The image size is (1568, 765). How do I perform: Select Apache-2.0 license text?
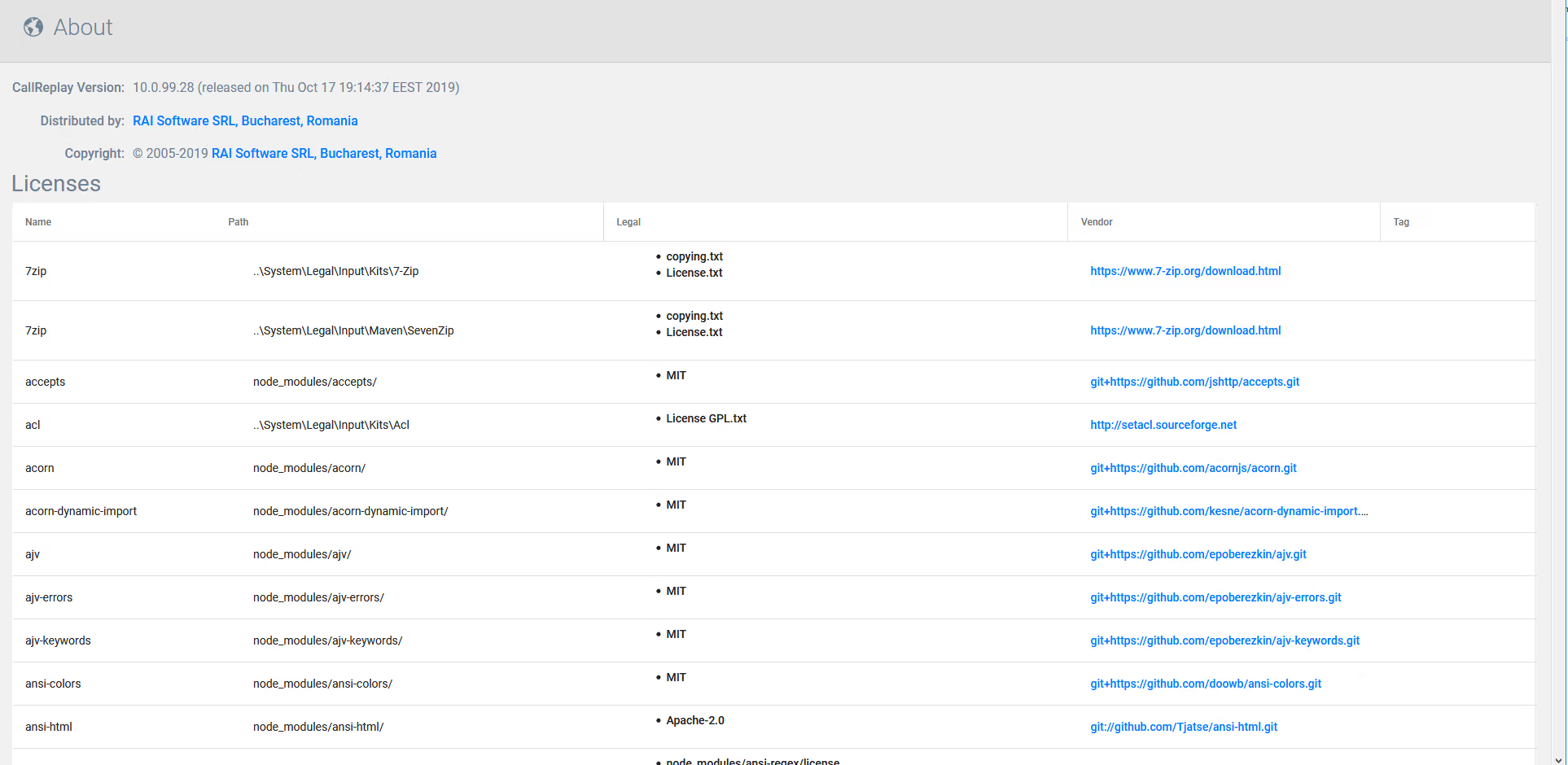(x=695, y=720)
